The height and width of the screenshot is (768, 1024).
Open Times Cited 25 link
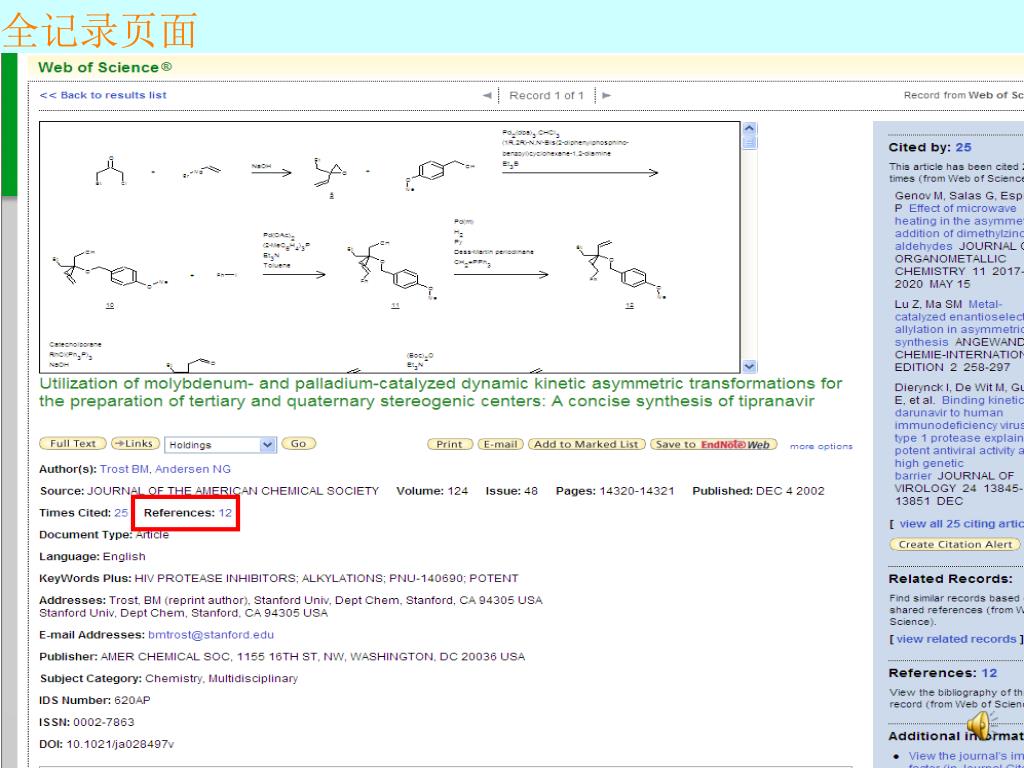point(121,513)
